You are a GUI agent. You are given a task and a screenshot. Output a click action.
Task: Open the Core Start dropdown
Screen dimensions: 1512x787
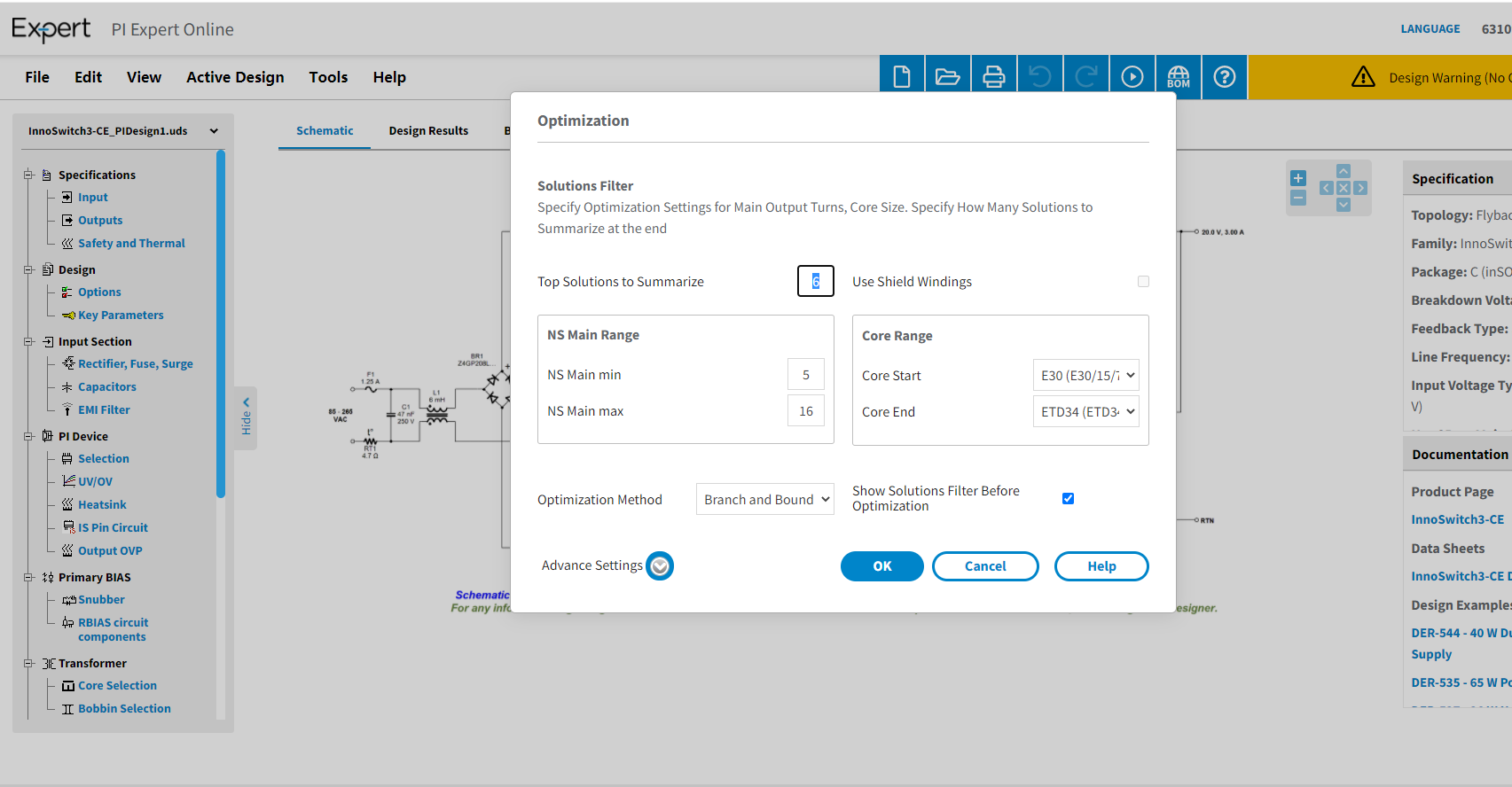click(1085, 375)
